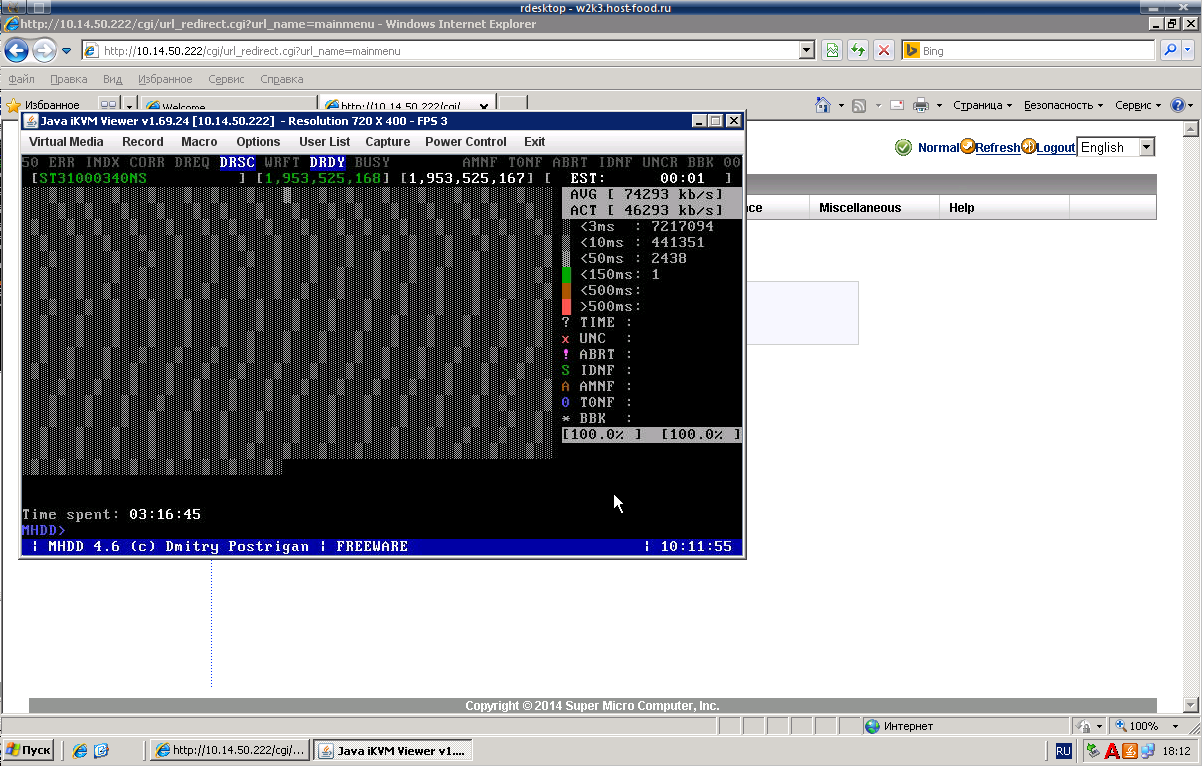Screen dimensions: 1202x766
Task: Open the tab list dropdown arrow
Action: 131,105
